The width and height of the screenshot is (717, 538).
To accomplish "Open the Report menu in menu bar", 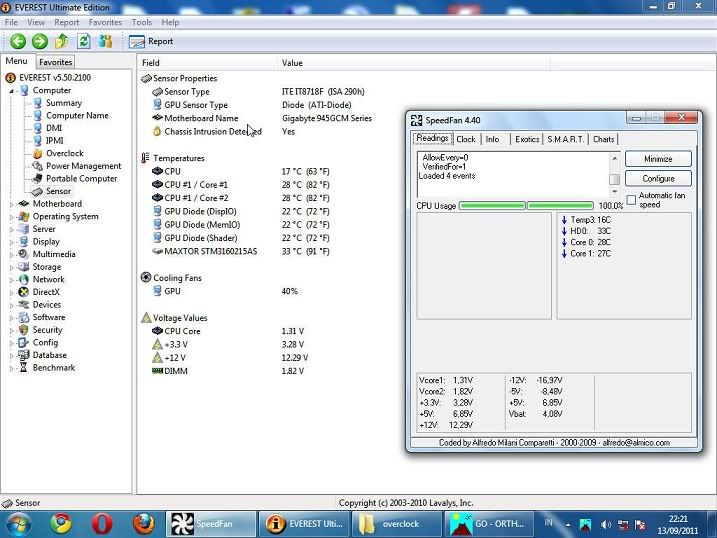I will click(x=67, y=22).
